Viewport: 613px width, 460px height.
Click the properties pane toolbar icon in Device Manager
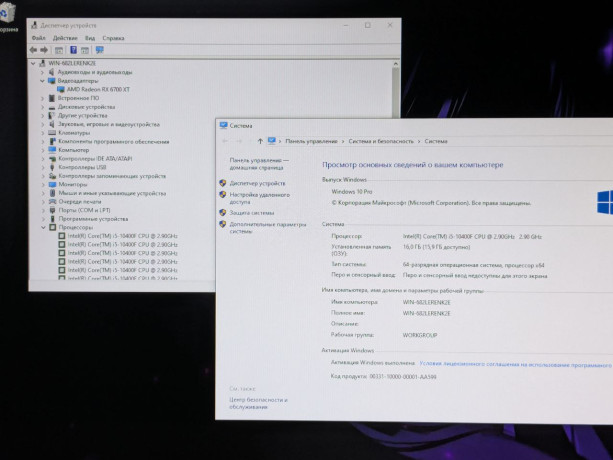59,50
